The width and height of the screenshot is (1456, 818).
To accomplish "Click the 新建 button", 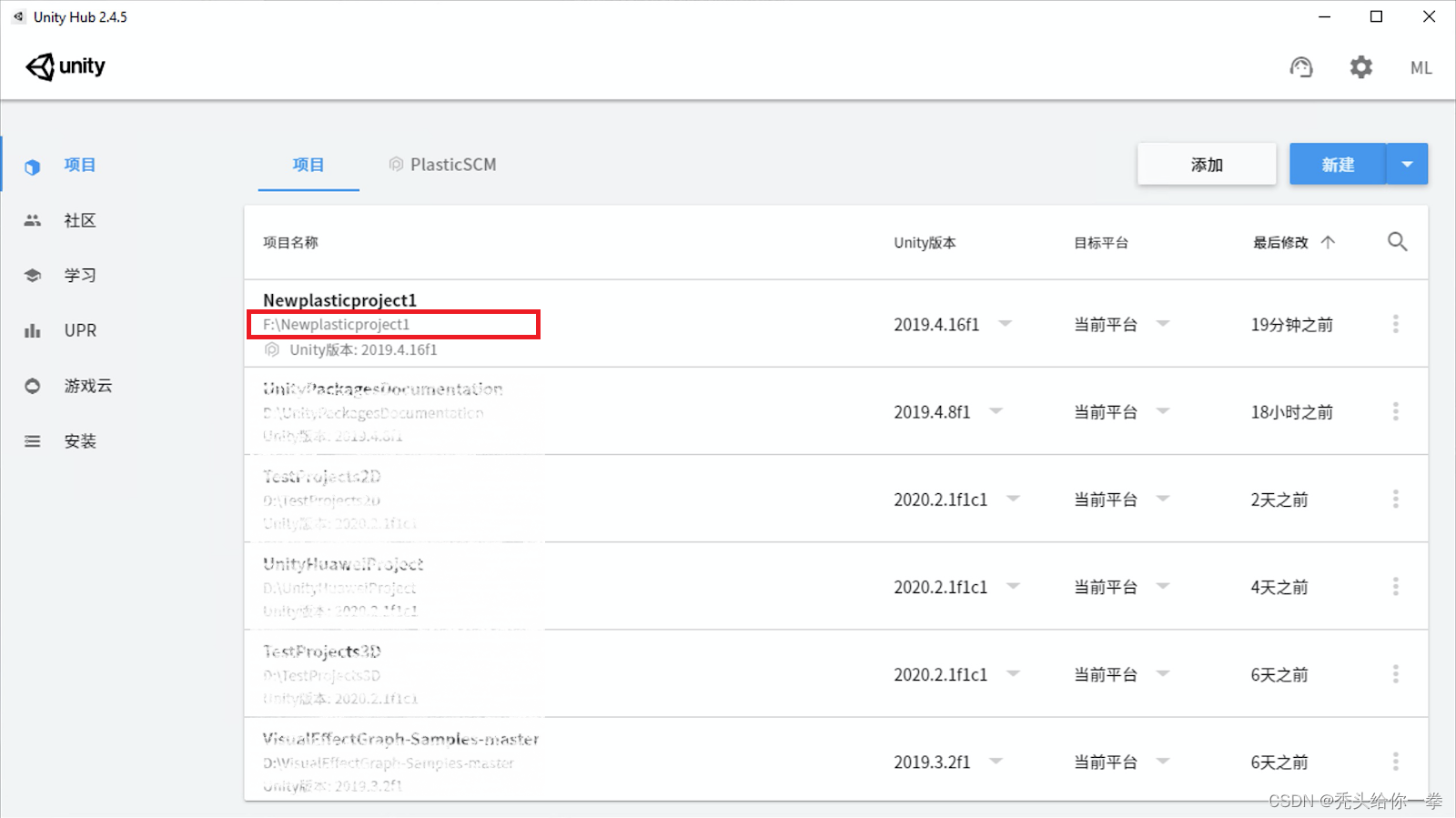I will point(1338,165).
